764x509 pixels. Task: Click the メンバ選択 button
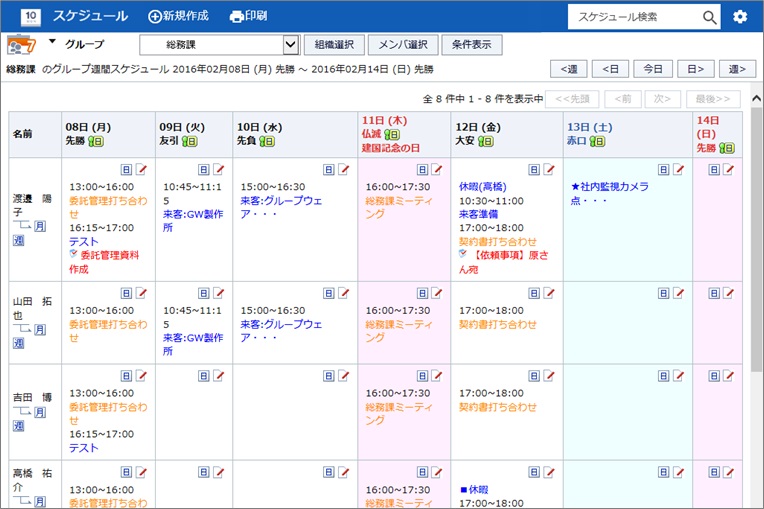(x=403, y=45)
